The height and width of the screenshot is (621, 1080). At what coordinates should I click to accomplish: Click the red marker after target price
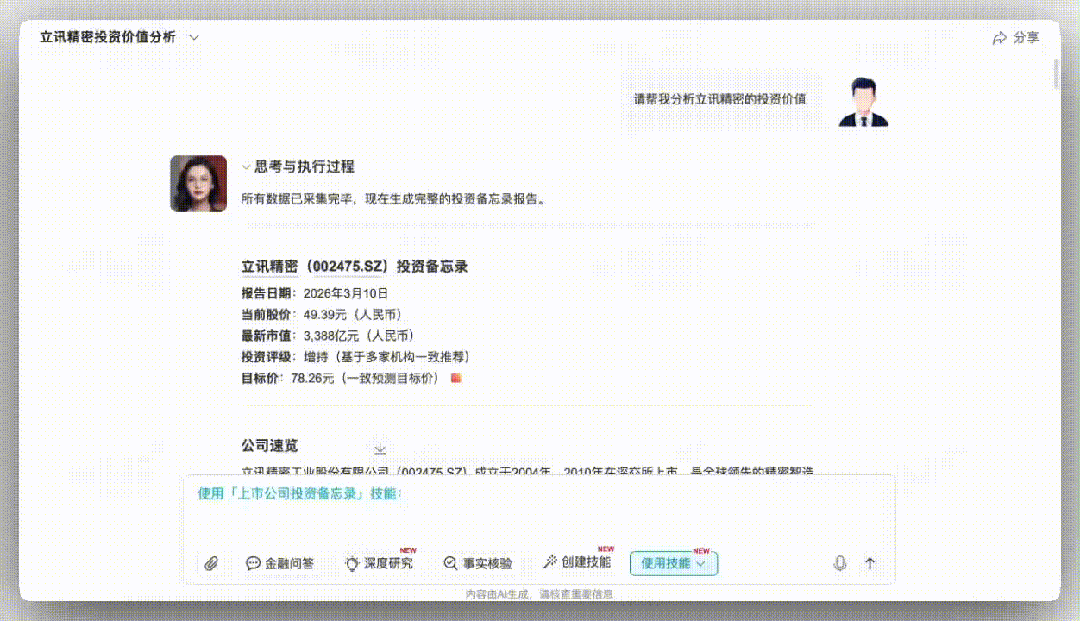point(455,378)
